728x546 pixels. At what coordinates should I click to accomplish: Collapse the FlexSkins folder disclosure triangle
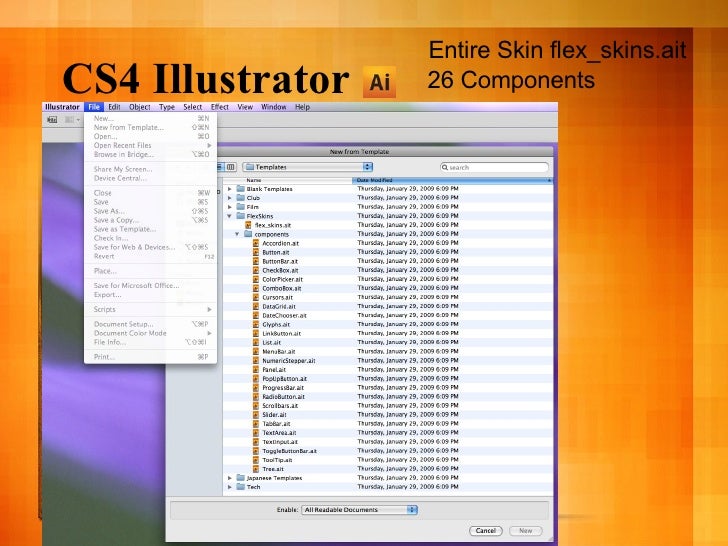pyautogui.click(x=229, y=216)
